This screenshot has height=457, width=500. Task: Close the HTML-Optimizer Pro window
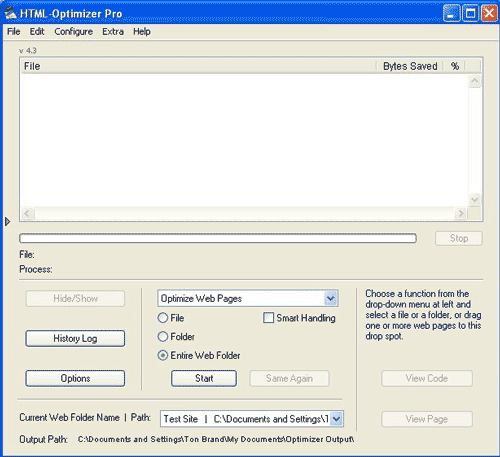click(x=489, y=14)
